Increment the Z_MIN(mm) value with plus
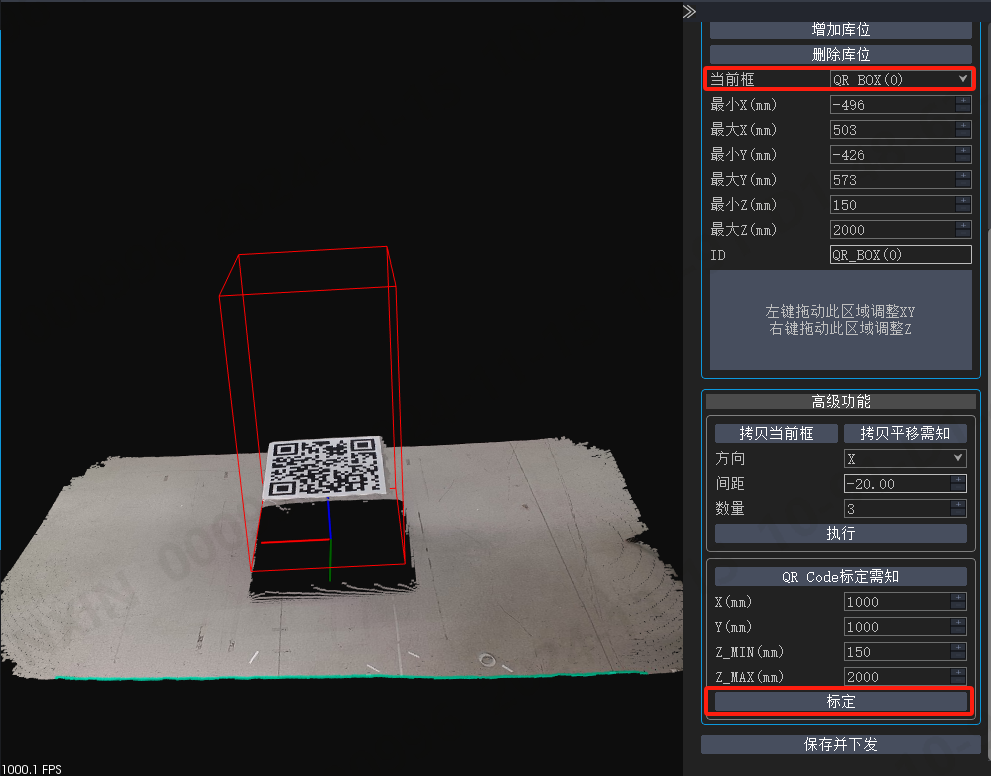The height and width of the screenshot is (776, 991). click(x=958, y=647)
